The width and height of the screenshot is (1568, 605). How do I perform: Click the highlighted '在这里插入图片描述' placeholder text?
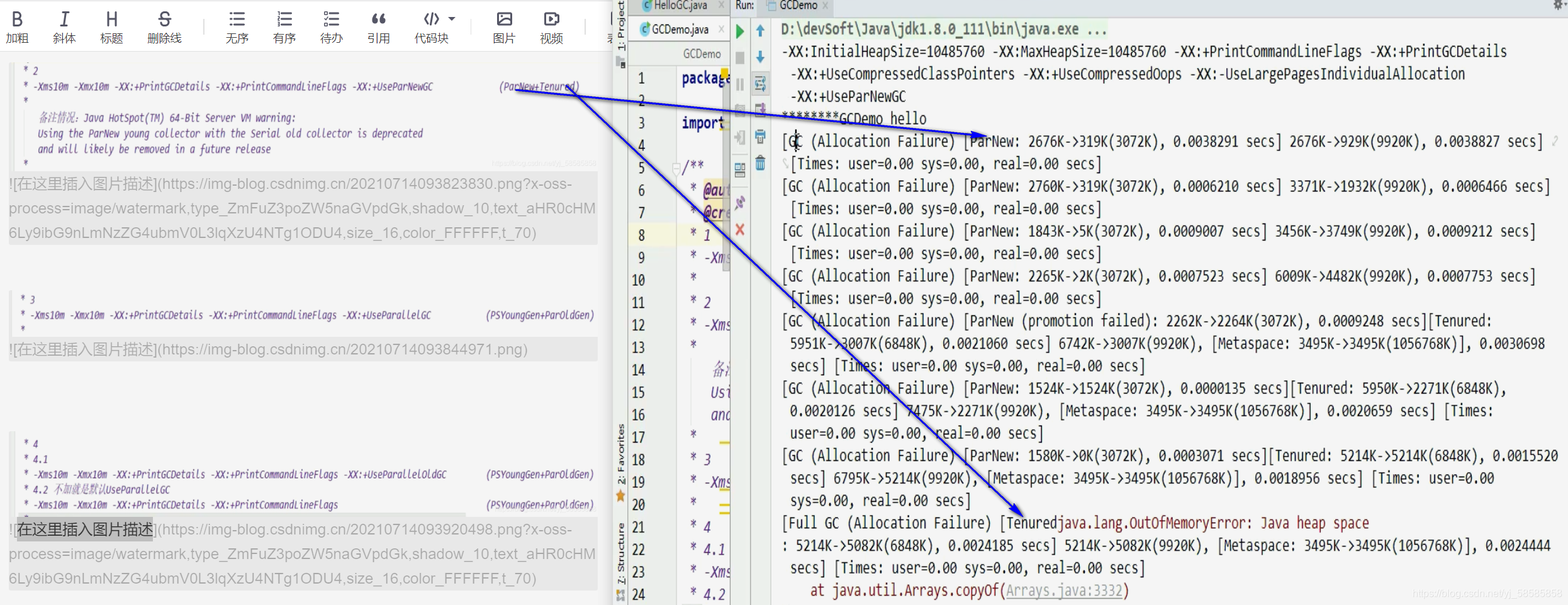(x=84, y=529)
